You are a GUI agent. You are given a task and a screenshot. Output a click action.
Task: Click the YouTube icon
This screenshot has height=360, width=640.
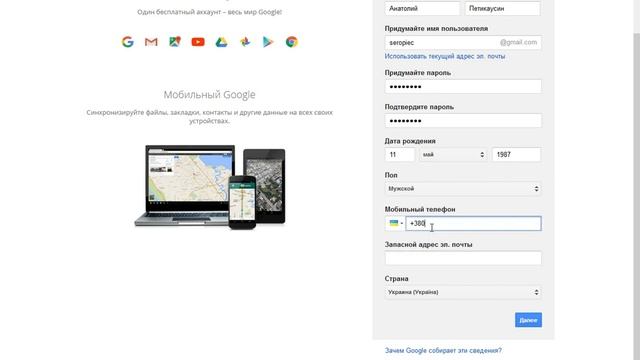click(198, 42)
